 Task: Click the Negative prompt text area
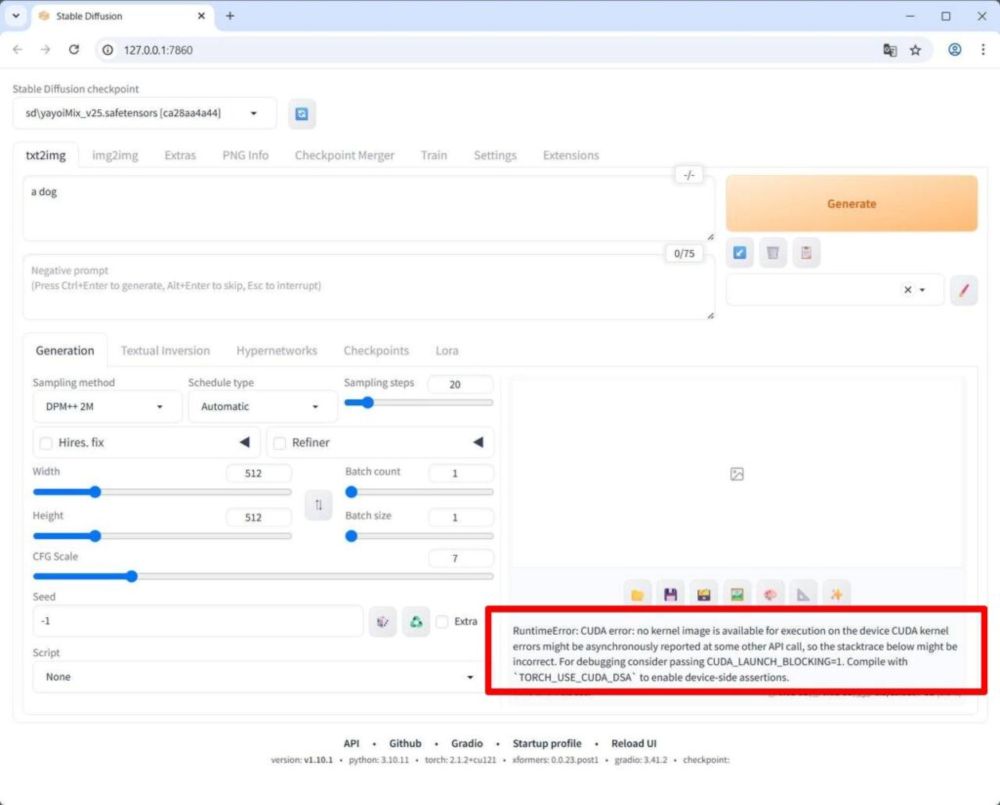(x=368, y=288)
